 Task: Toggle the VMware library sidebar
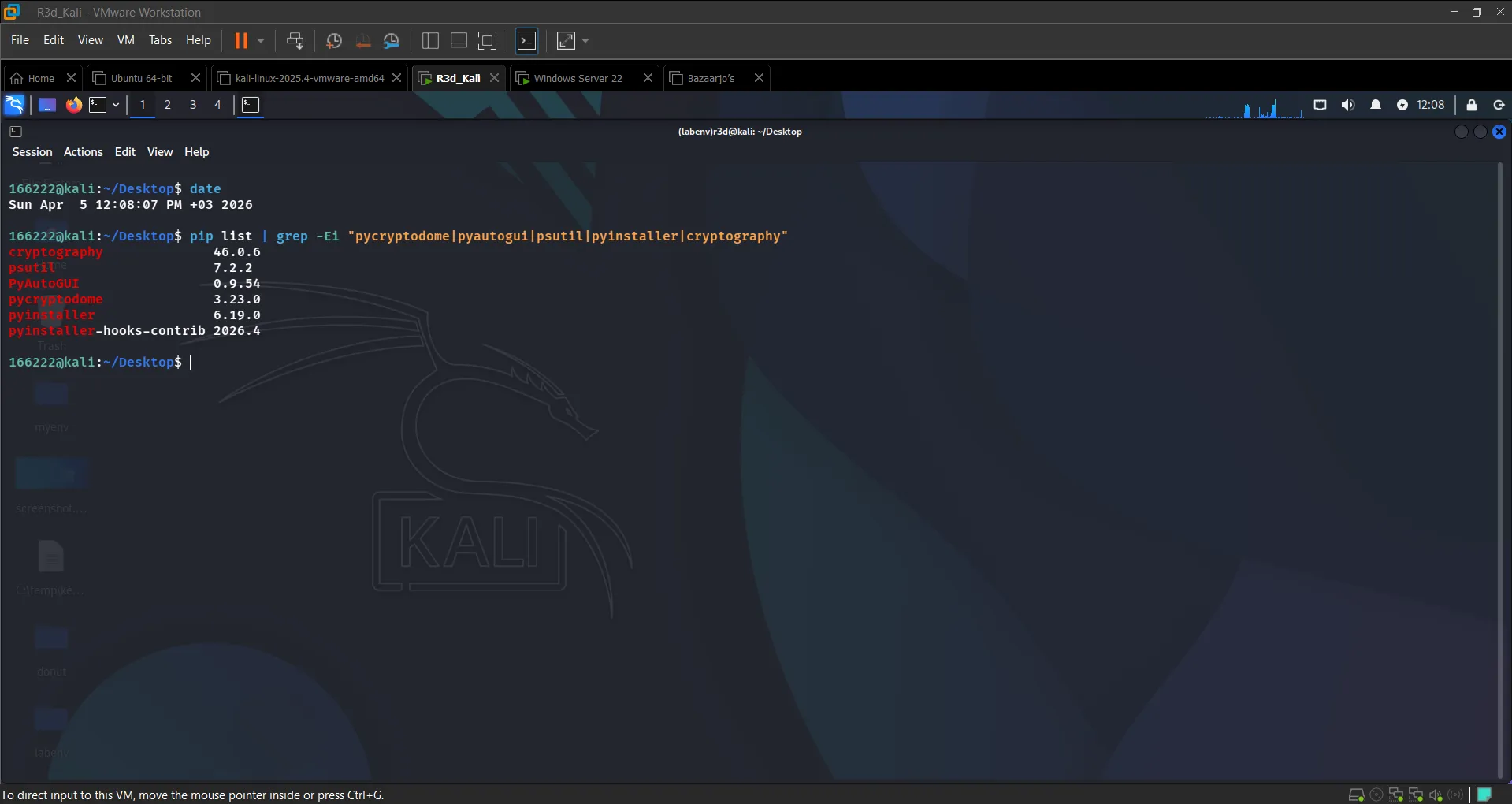(x=430, y=41)
